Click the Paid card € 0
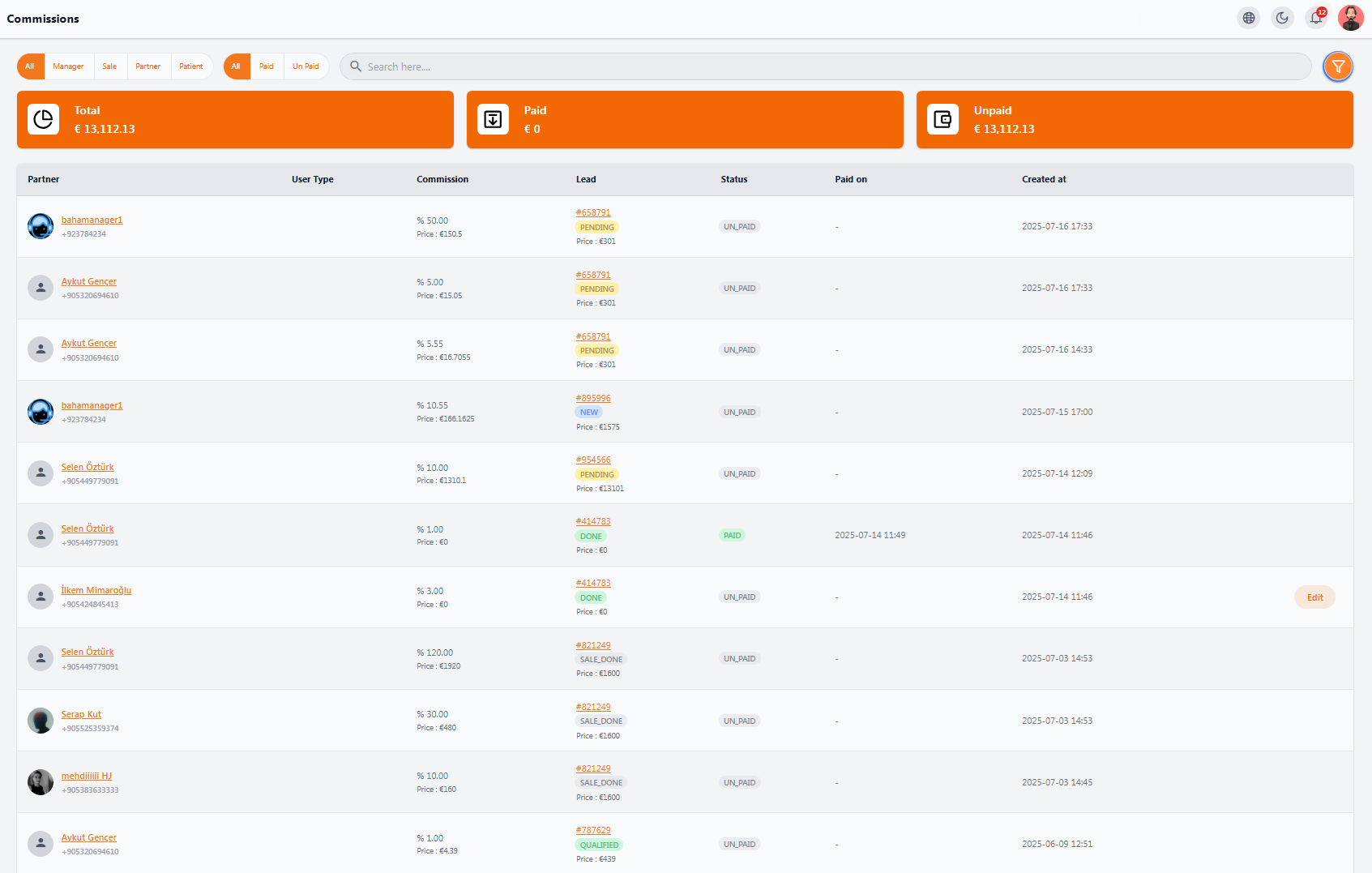This screenshot has width=1372, height=873. tap(685, 119)
